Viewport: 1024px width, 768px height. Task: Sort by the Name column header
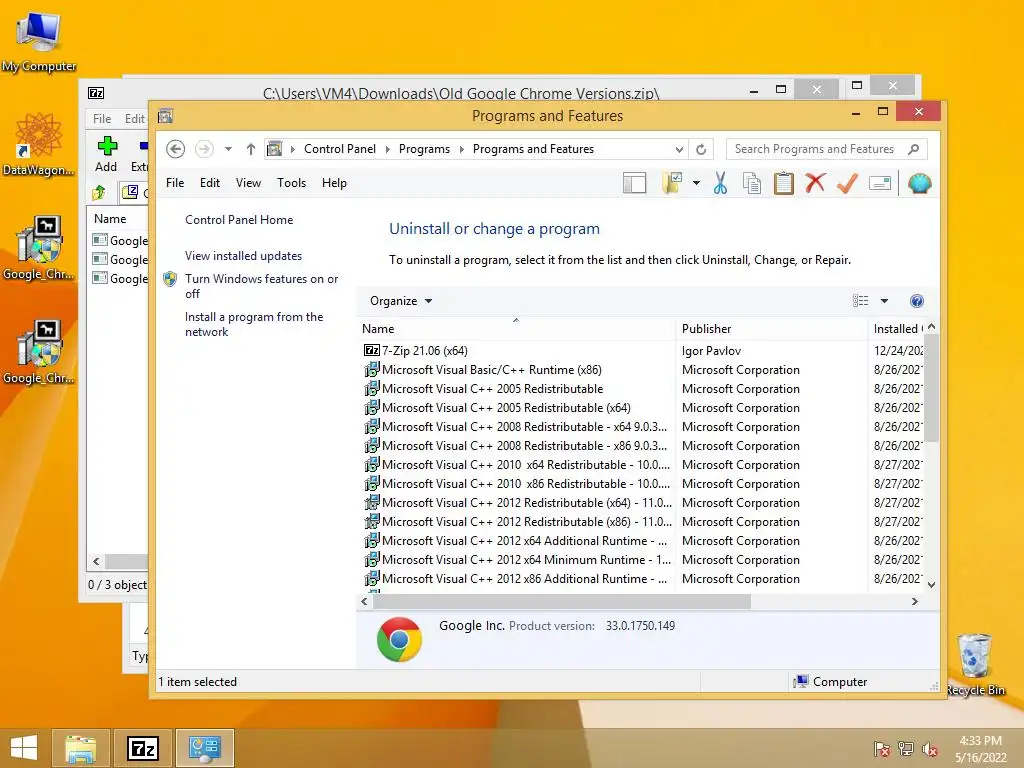pos(516,328)
